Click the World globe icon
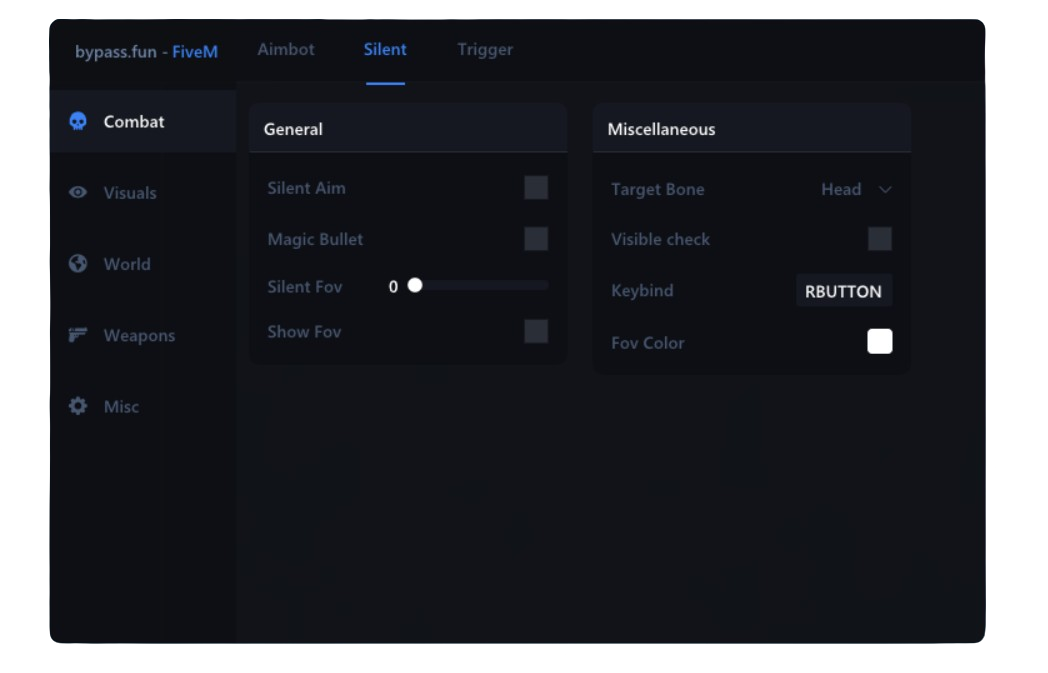Viewport: 1048px width, 673px height. [x=77, y=263]
